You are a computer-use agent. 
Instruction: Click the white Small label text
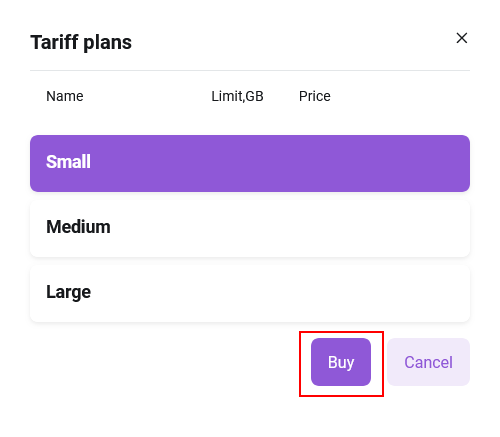(x=68, y=162)
